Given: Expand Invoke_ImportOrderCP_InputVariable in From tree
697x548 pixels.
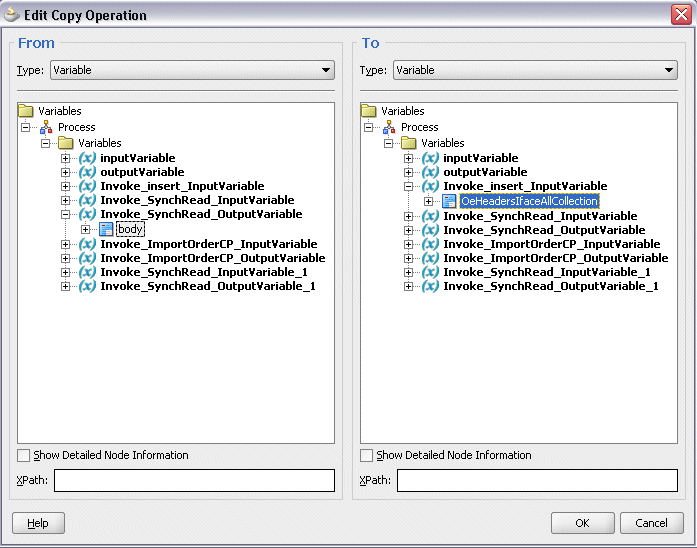Looking at the screenshot, I should pos(66,244).
